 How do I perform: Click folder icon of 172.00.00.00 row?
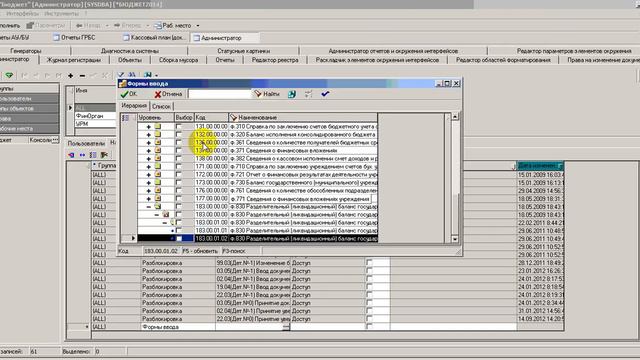point(158,175)
